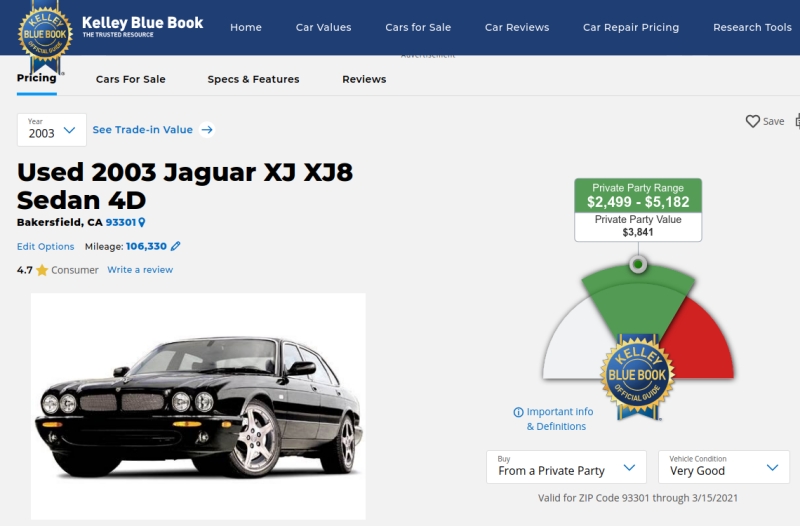Open Car Reviews in the top navigation
The height and width of the screenshot is (526, 800).
517,28
